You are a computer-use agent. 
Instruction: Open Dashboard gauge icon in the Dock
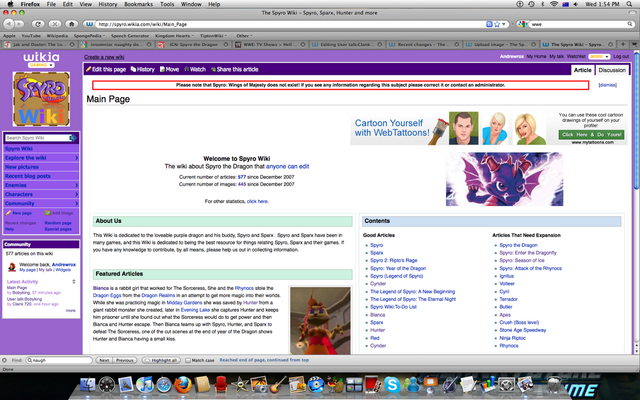[107, 384]
